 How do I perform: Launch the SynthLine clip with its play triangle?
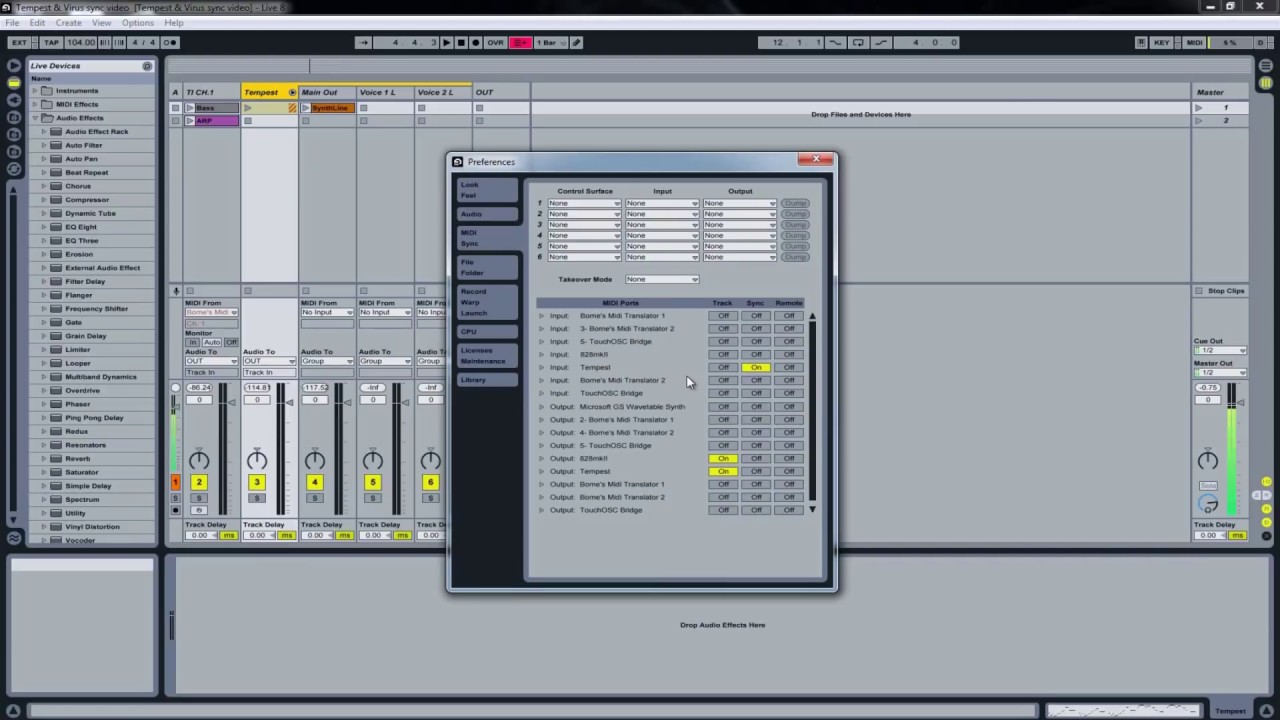point(306,108)
